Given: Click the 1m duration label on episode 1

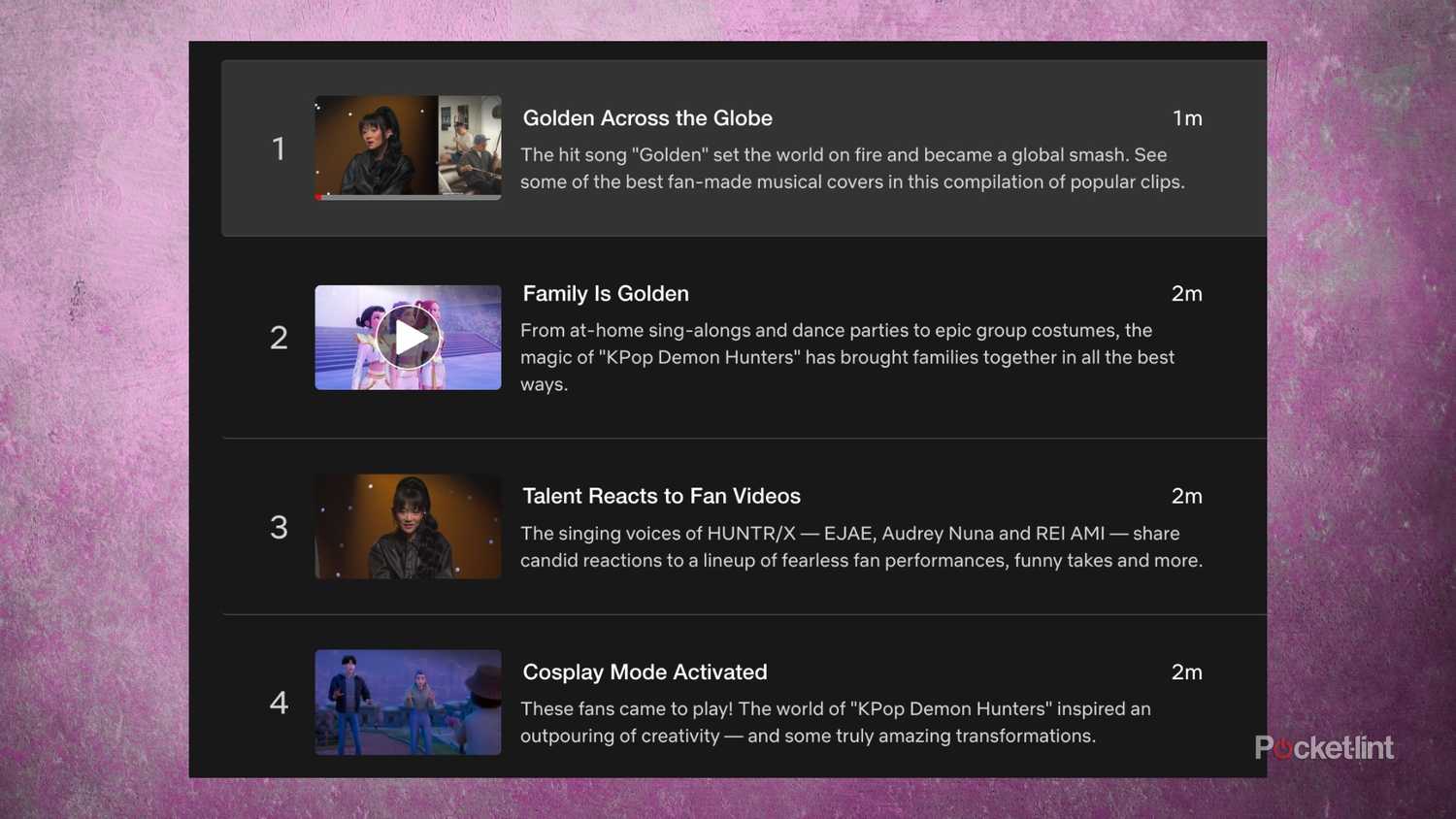Looking at the screenshot, I should [1187, 117].
